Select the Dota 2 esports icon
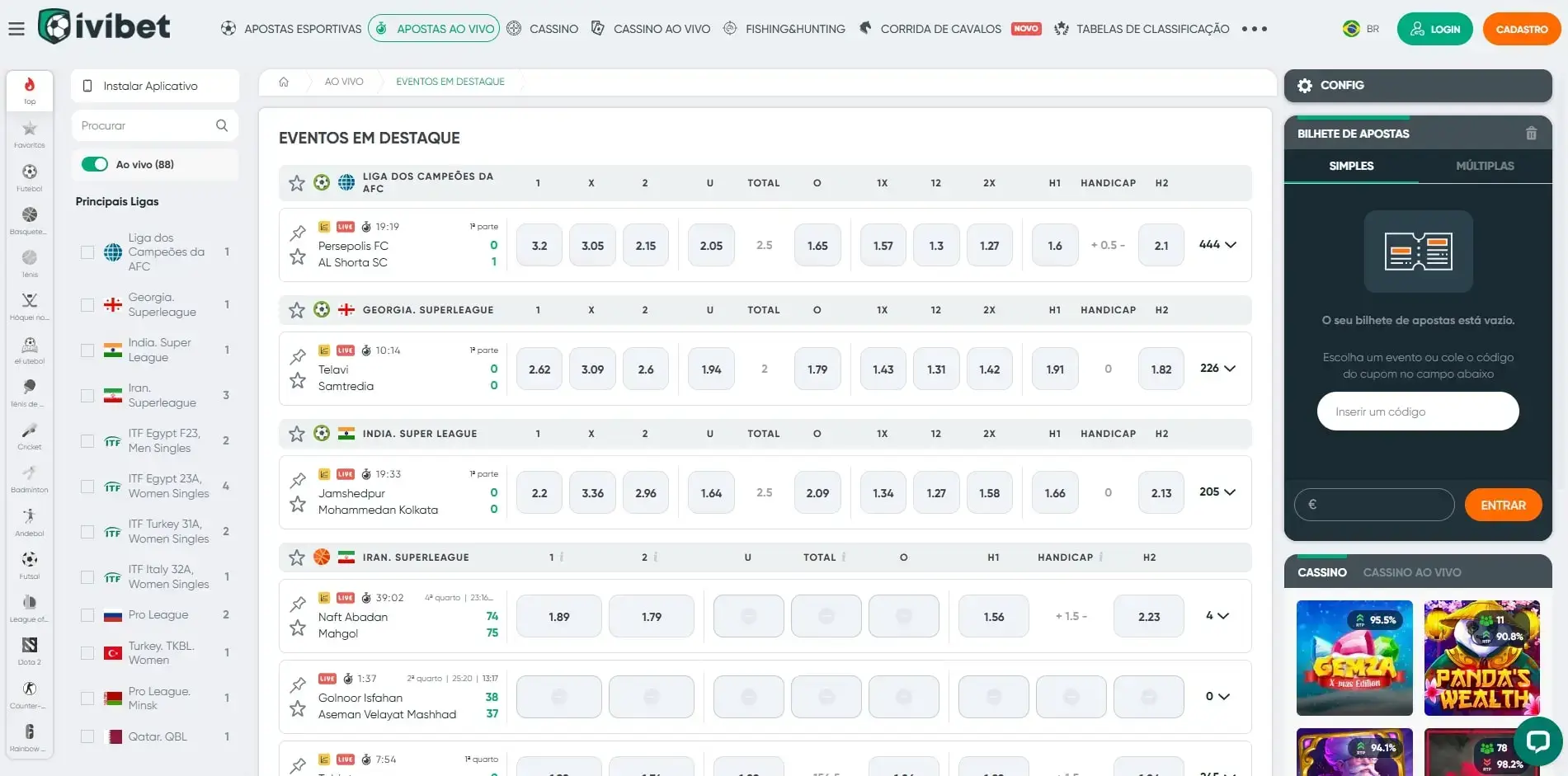This screenshot has height=776, width=1568. (x=29, y=647)
